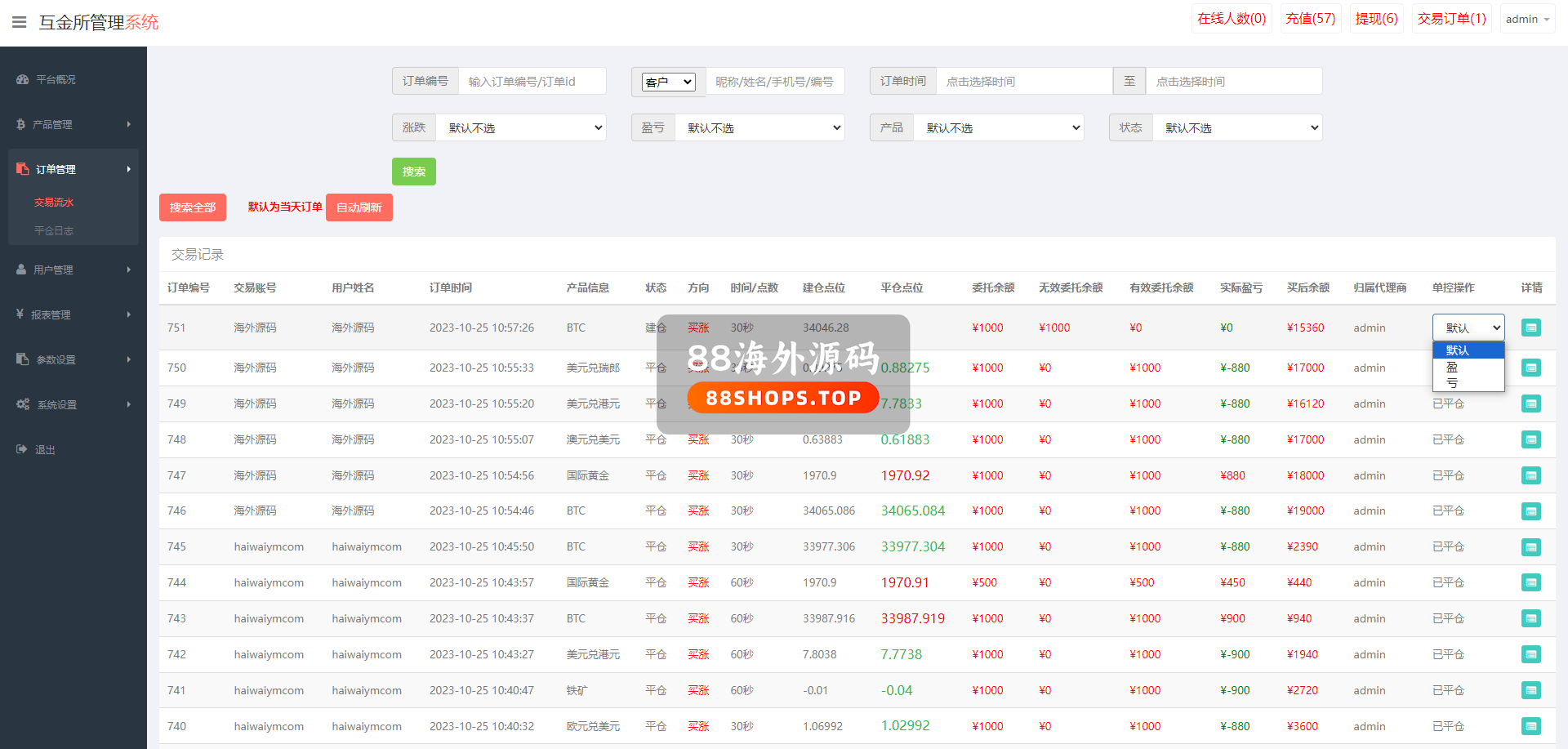This screenshot has width=1568, height=749.
Task: Expand 产品管理 sidebar menu
Action: tap(73, 124)
